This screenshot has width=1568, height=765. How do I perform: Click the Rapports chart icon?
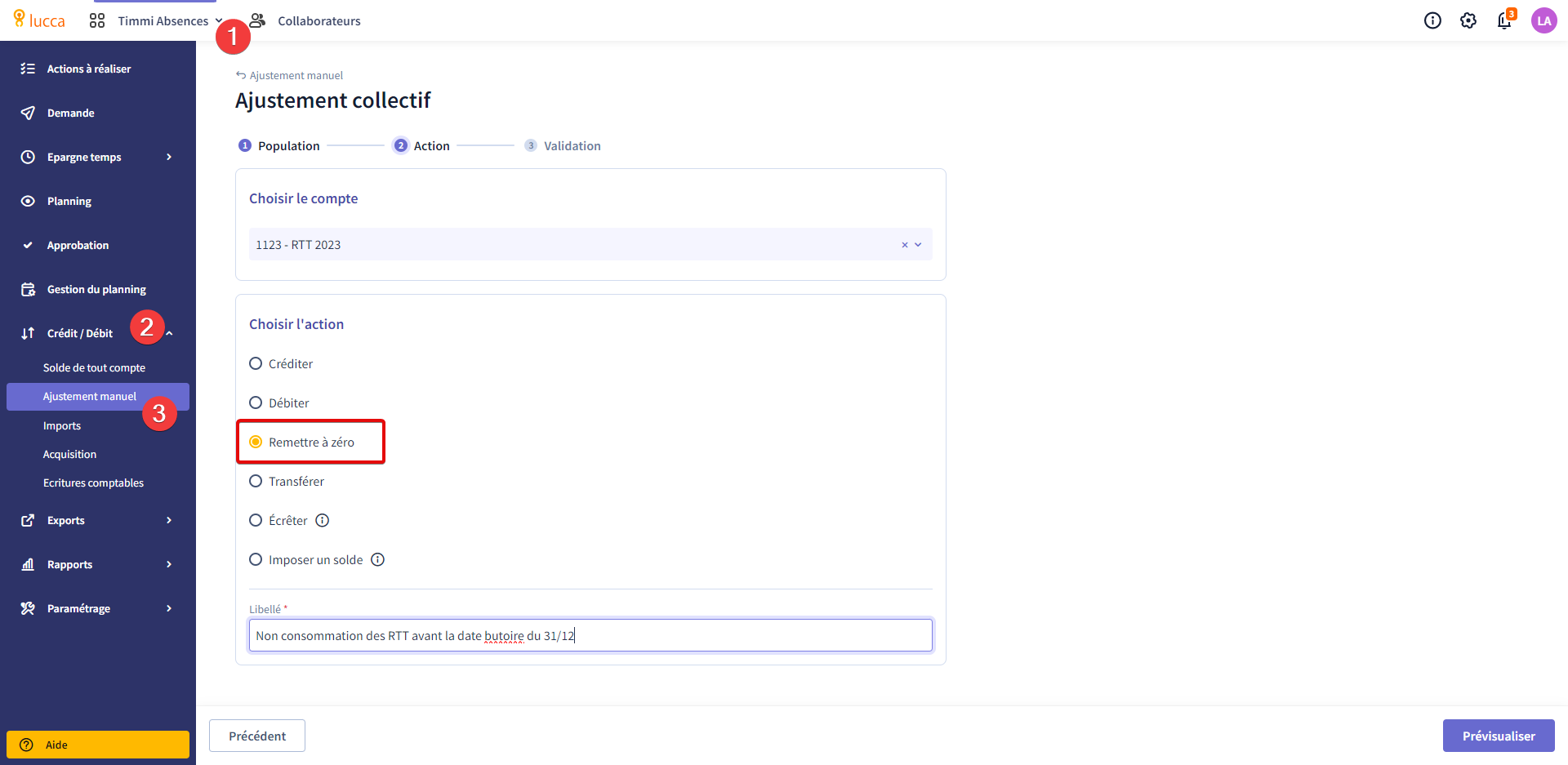(x=28, y=564)
